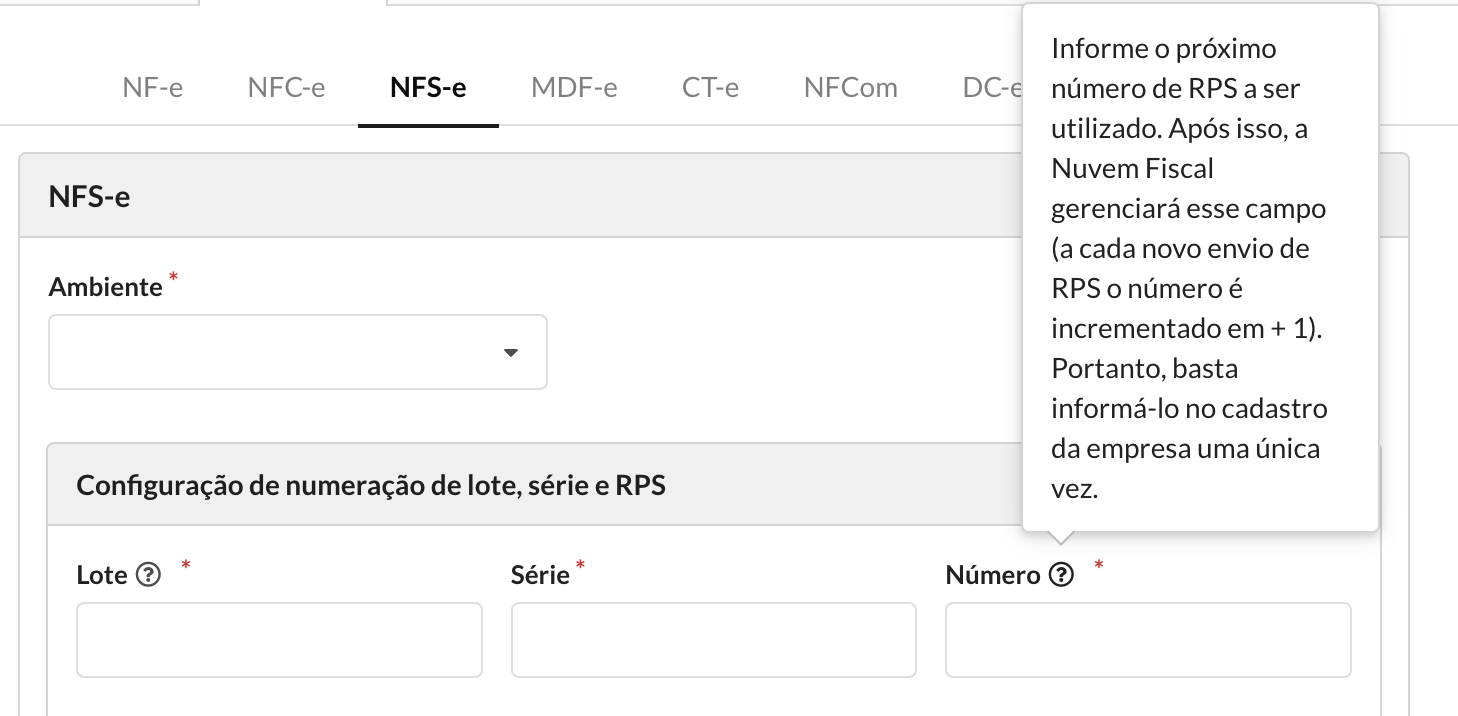Focus the Lote input field
Screen dimensions: 1458x716
coord(280,640)
